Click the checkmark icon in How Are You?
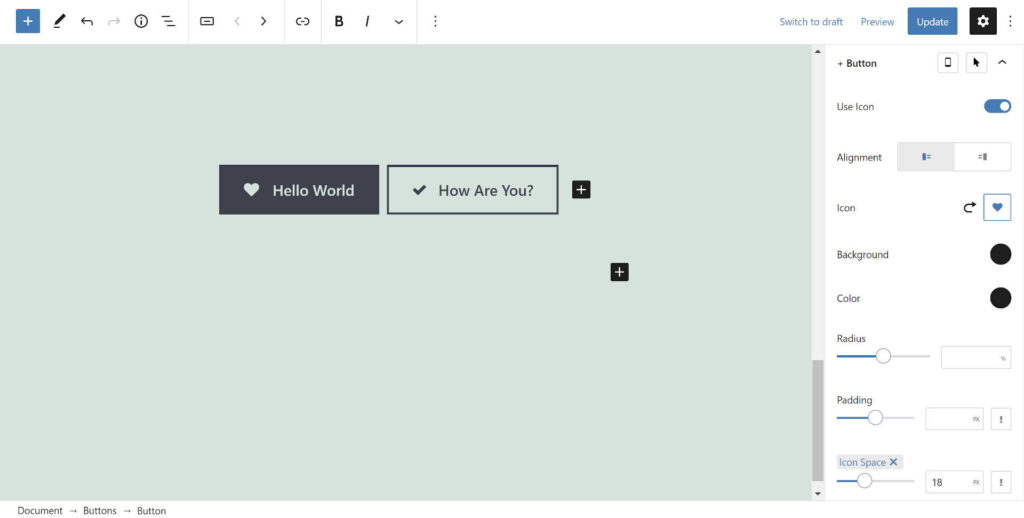Viewport: 1024px width, 518px height. point(419,190)
